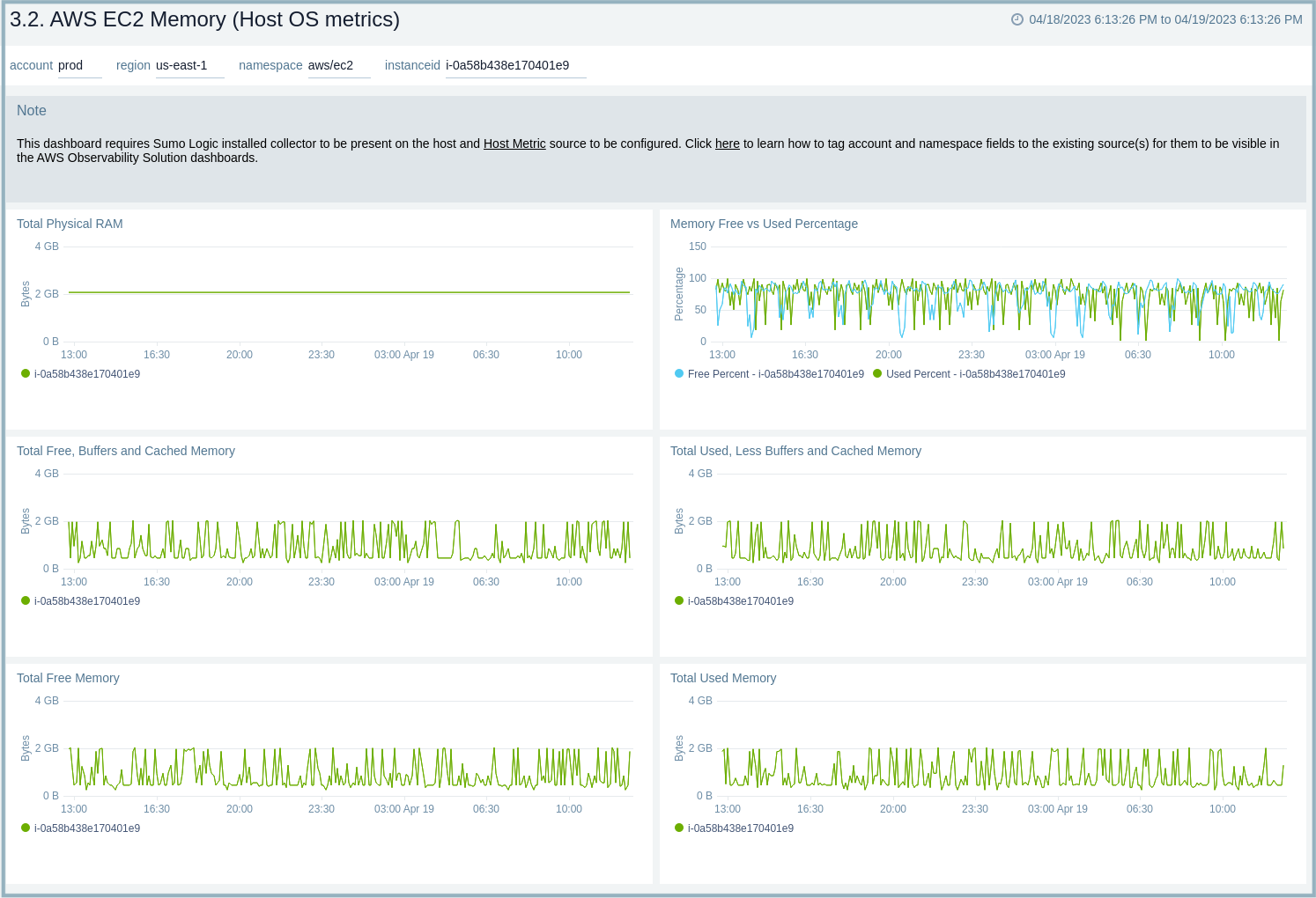Click the legend dot under Total Used, Less Buffers panel
This screenshot has width=1316, height=898.
pos(677,600)
